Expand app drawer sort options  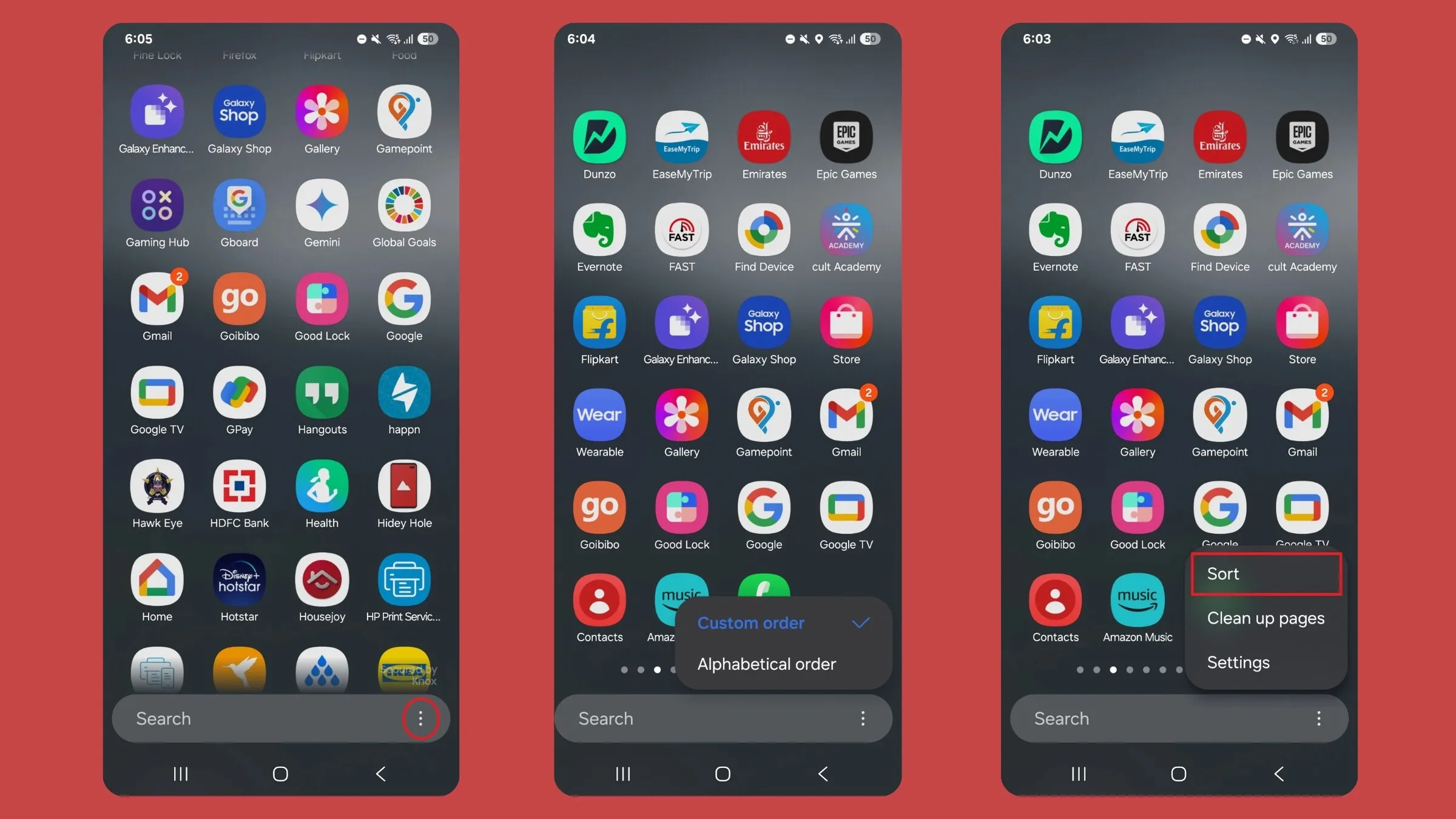[1266, 573]
